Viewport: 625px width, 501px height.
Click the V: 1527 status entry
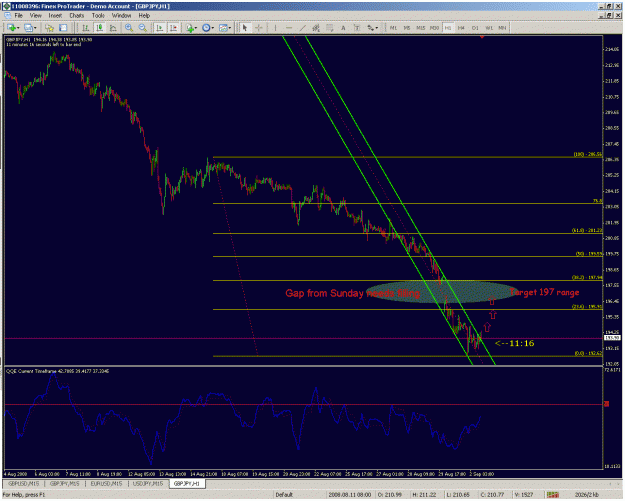[x=525, y=495]
